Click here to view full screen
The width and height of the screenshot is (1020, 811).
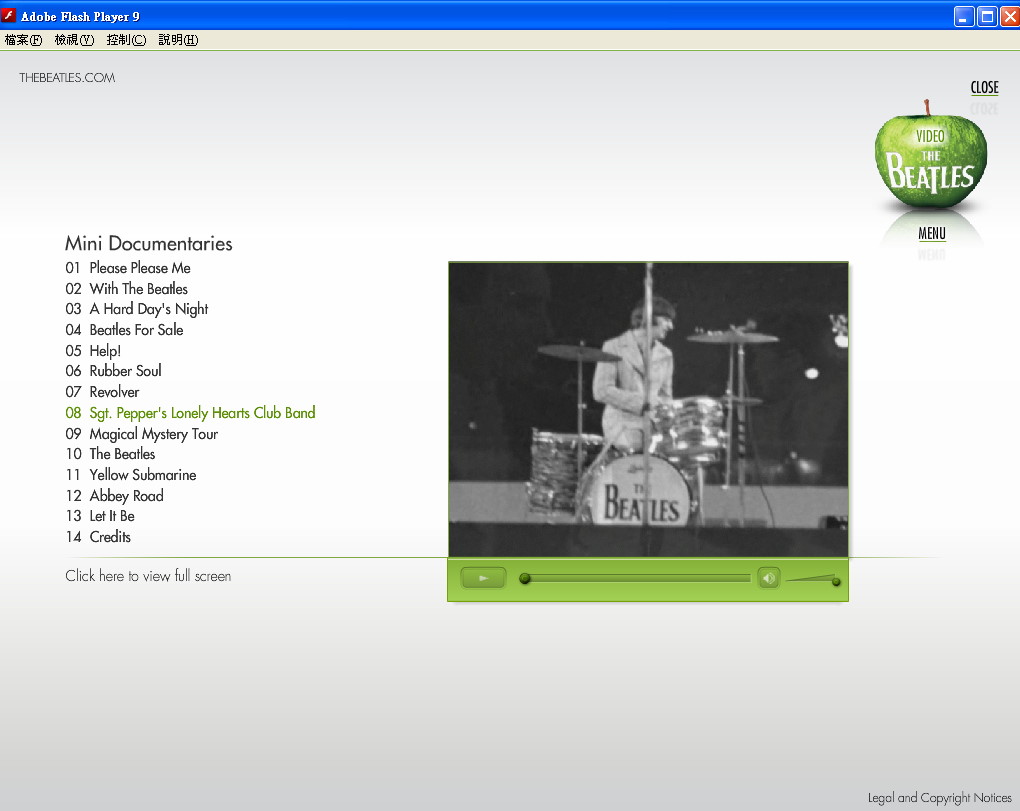pos(148,576)
